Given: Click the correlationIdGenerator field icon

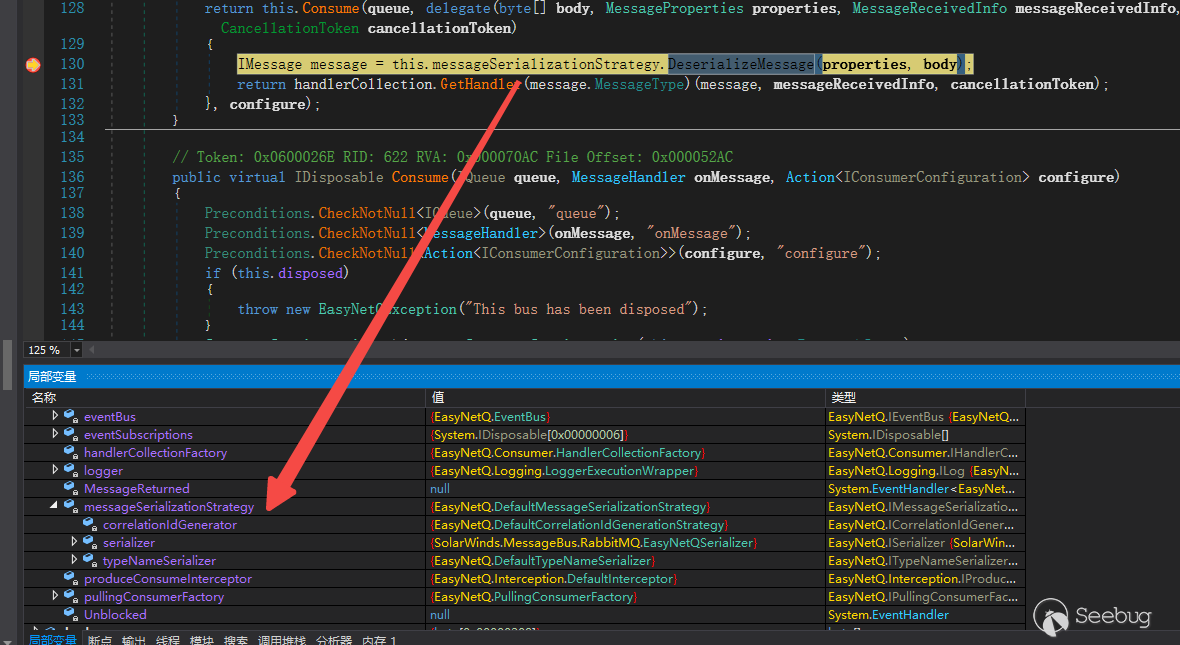Looking at the screenshot, I should [90, 525].
